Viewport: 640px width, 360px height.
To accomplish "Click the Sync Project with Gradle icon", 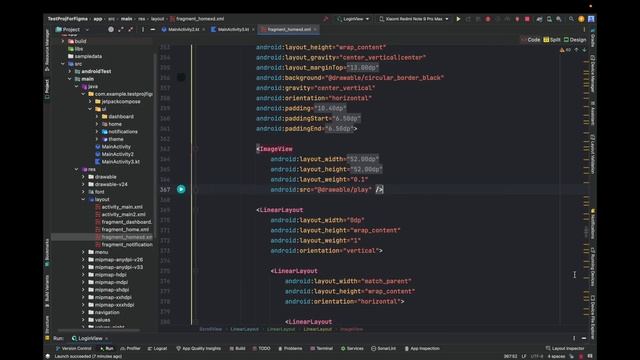I will pos(539,19).
